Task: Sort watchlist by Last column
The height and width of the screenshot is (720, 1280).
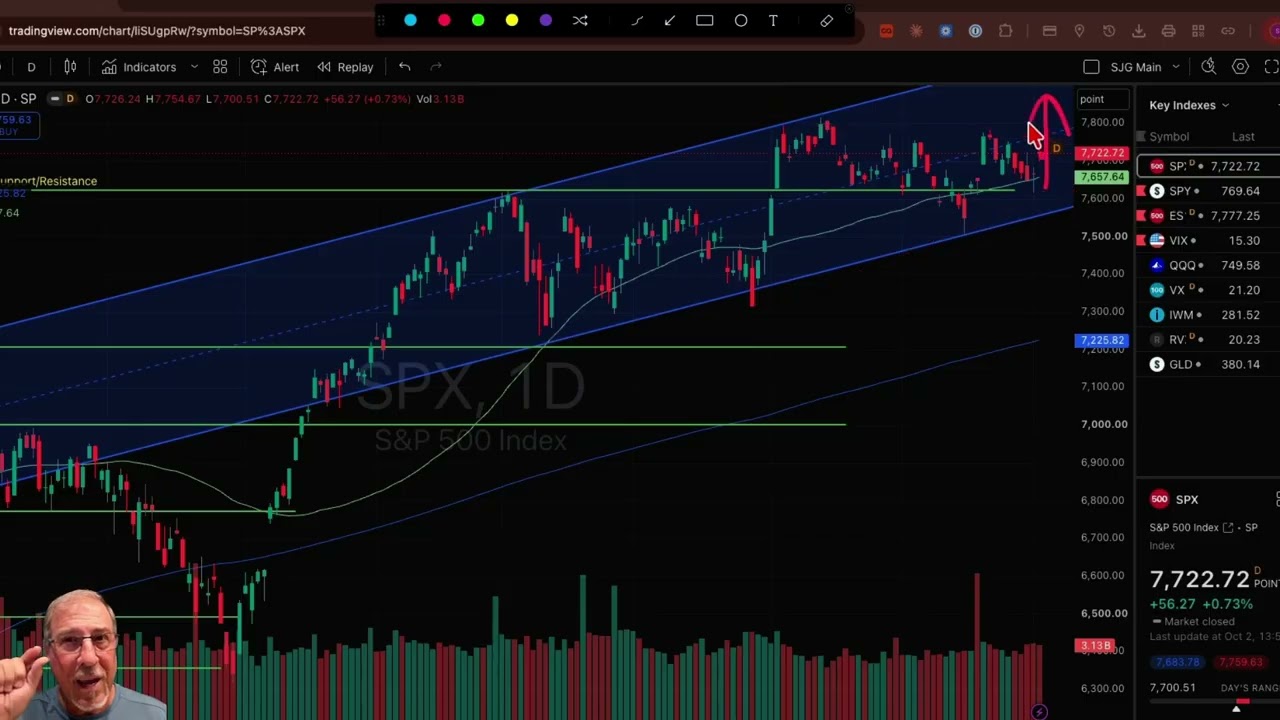Action: pos(1243,137)
